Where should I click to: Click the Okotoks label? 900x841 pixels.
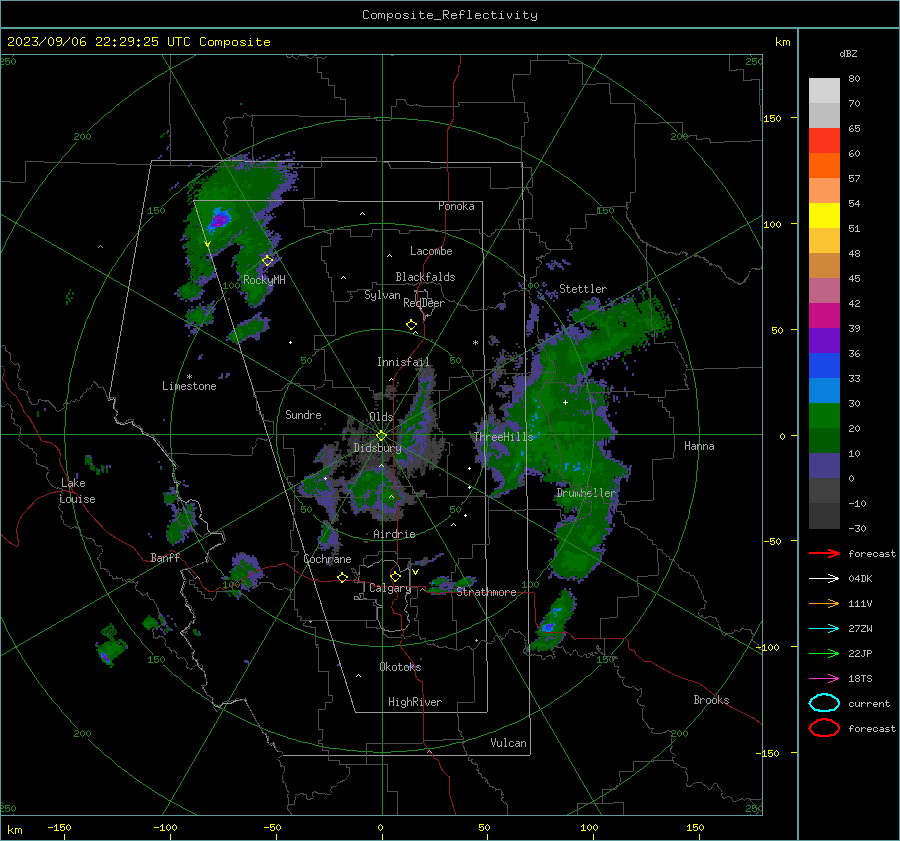400,667
